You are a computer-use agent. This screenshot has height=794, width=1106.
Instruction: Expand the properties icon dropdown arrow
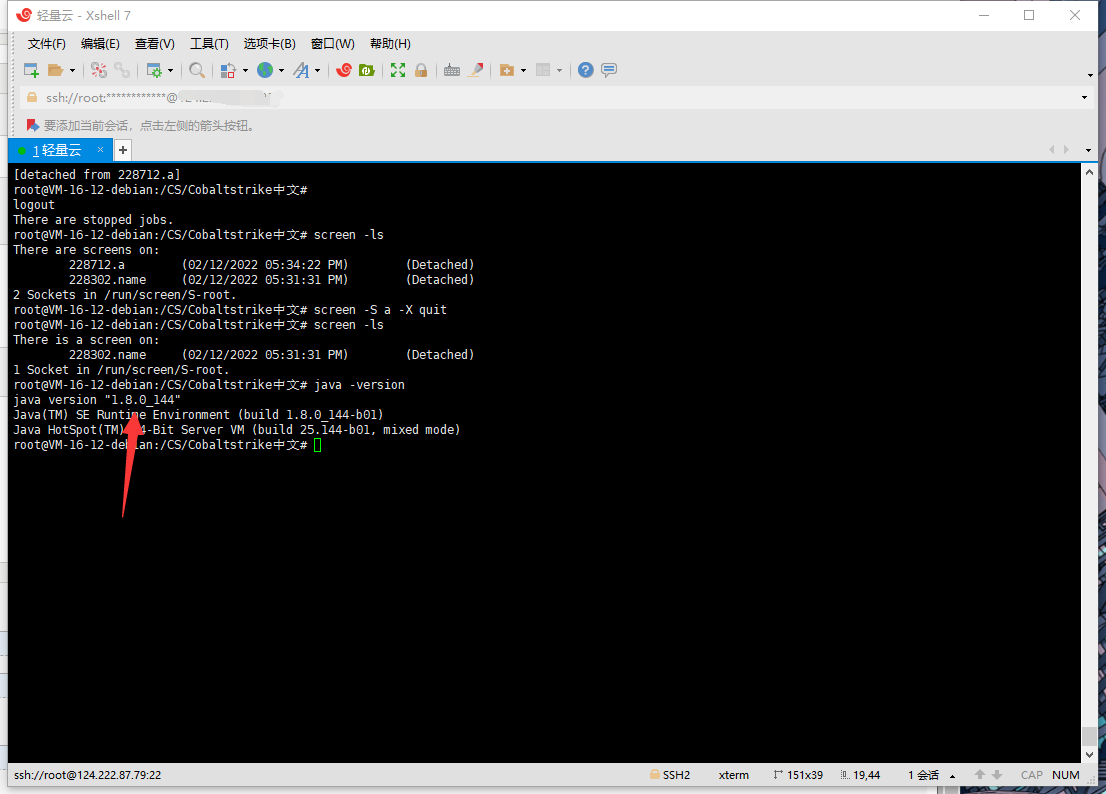tap(170, 71)
